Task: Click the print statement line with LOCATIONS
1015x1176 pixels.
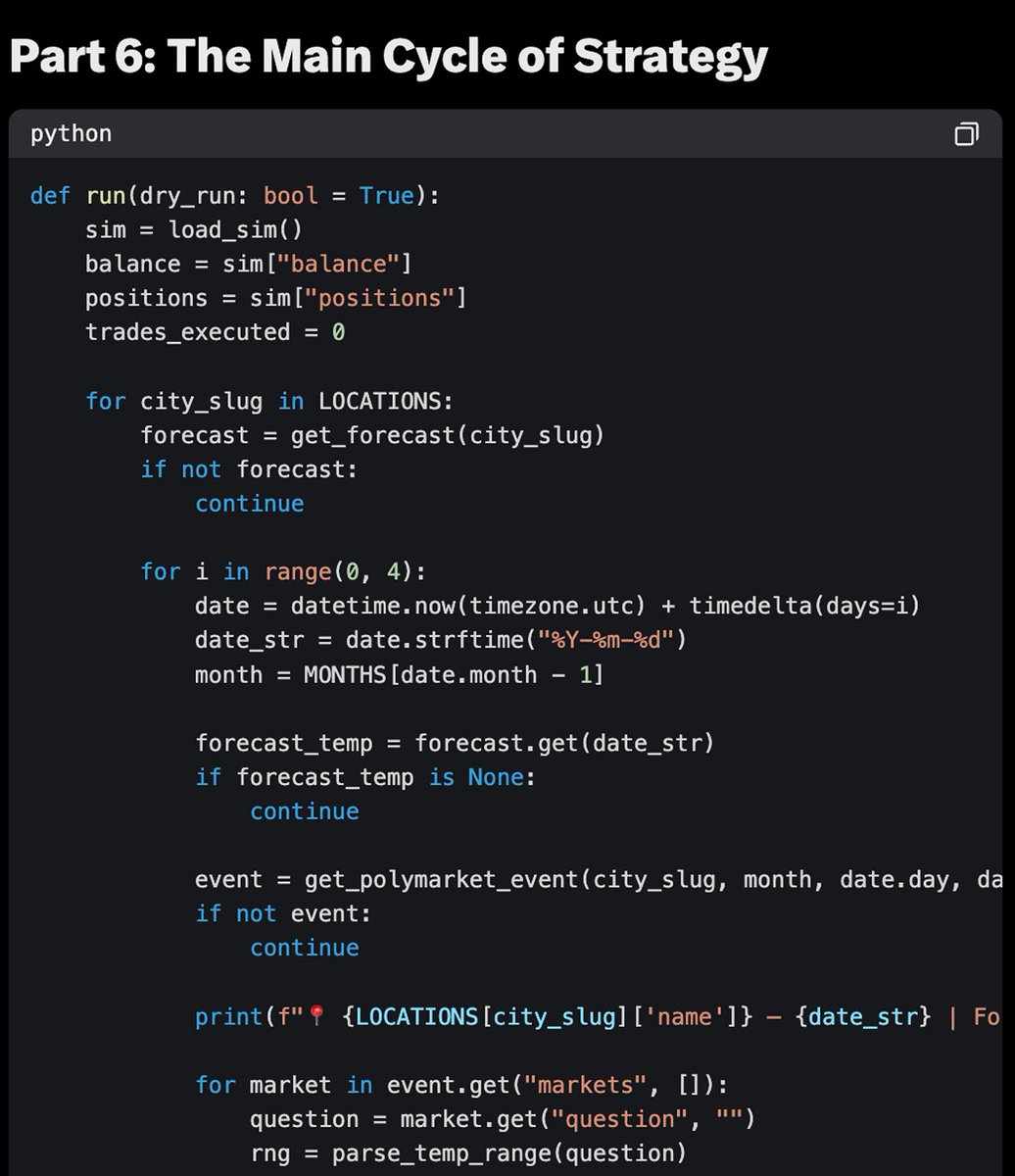Action: pos(598,1016)
